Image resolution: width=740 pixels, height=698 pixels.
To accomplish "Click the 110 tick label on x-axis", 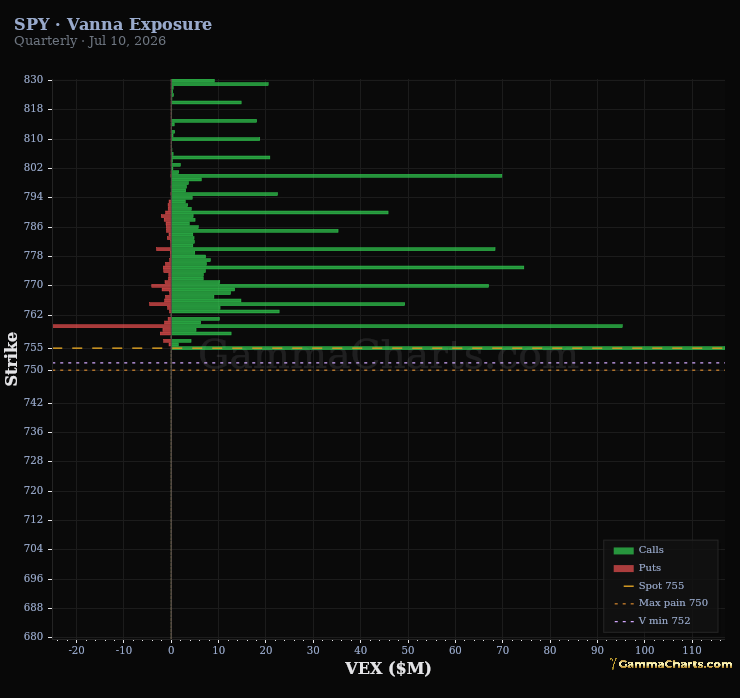I will (x=692, y=650).
